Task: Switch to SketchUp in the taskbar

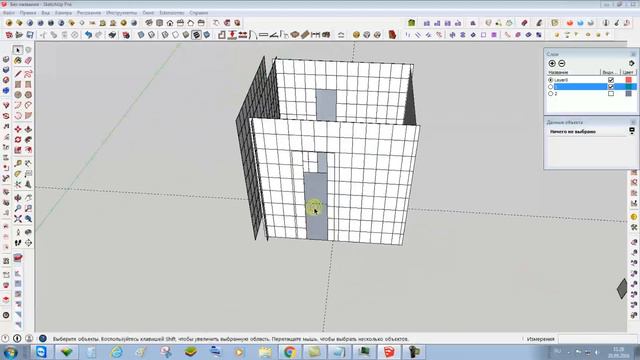Action: click(389, 352)
